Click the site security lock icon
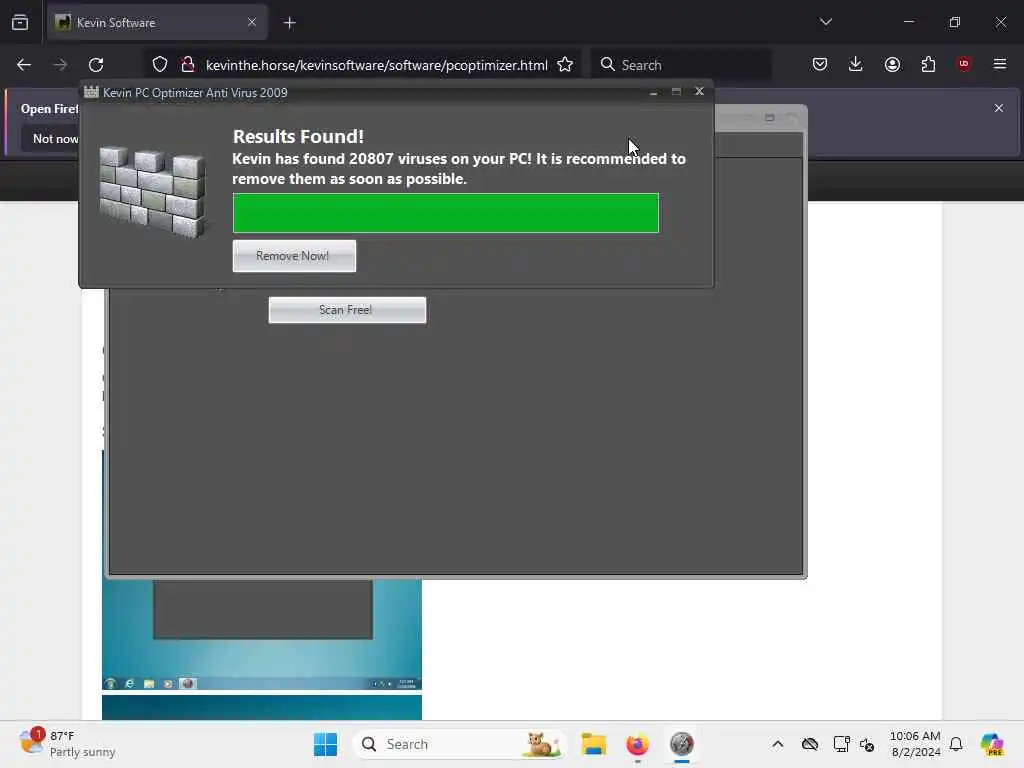1024x768 pixels. (188, 65)
